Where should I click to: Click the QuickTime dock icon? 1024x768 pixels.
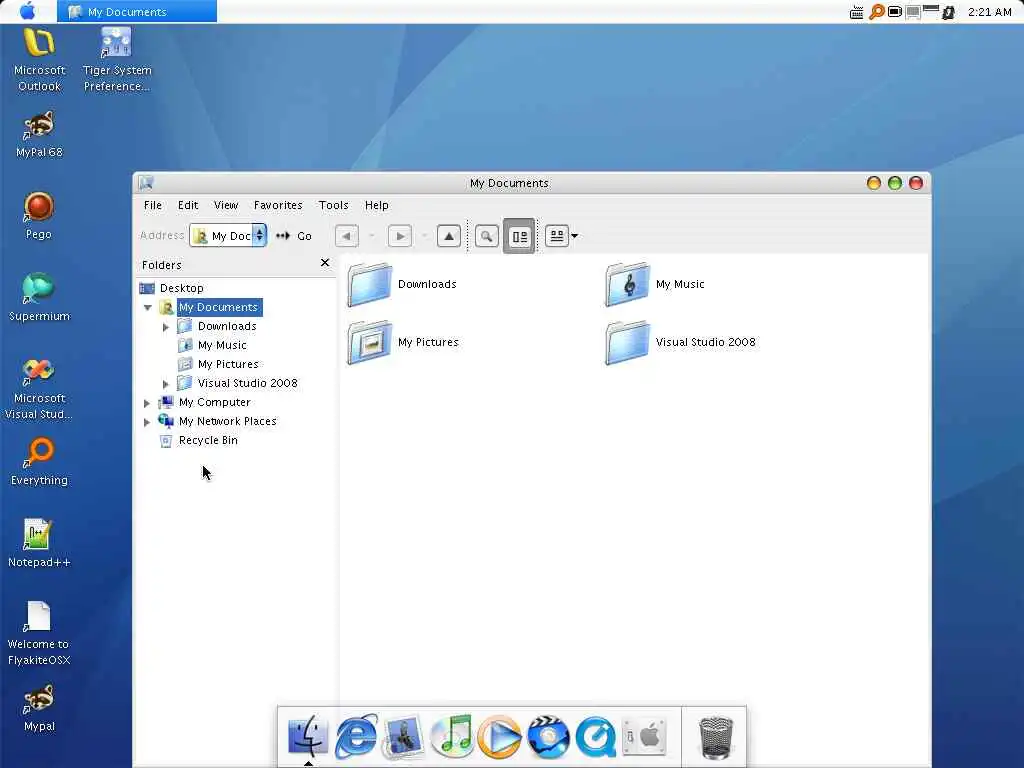tap(596, 736)
